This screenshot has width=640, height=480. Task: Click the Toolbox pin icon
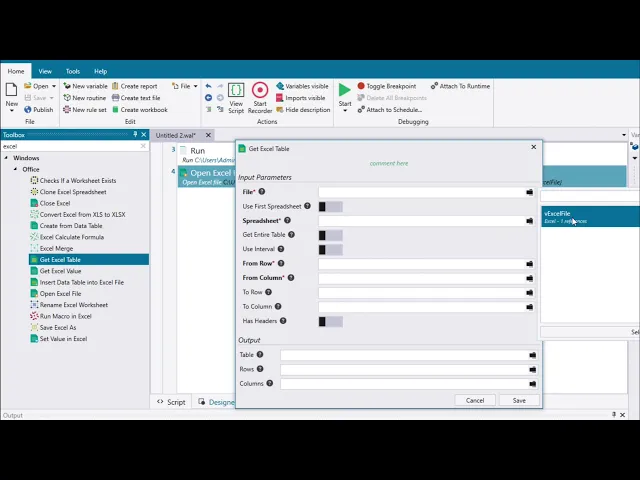135,134
